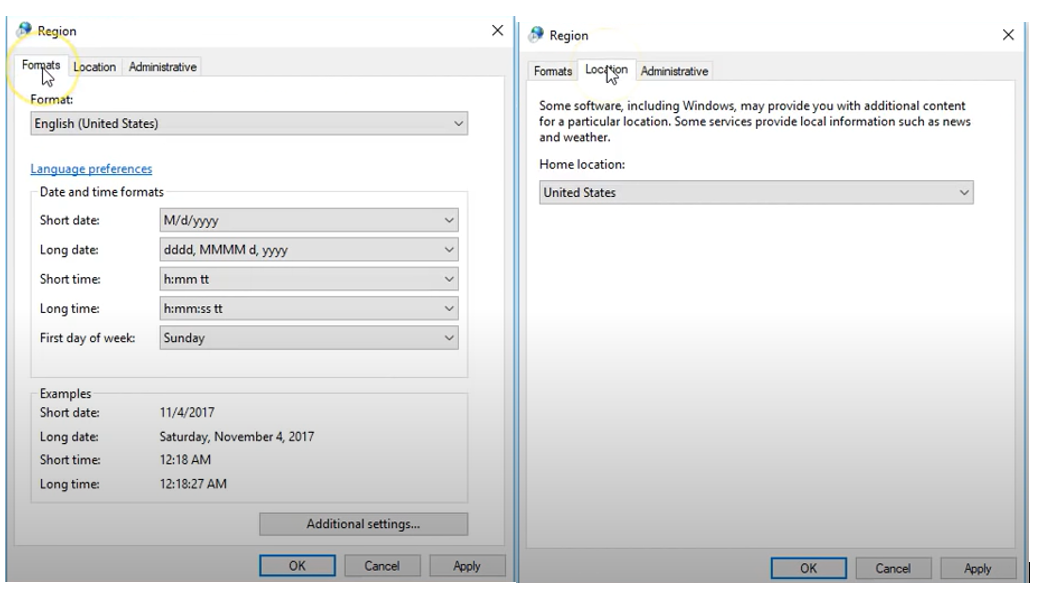This screenshot has height=591, width=1039.
Task: Switch to the Formats tab in the Home location dialog
Action: [x=553, y=71]
